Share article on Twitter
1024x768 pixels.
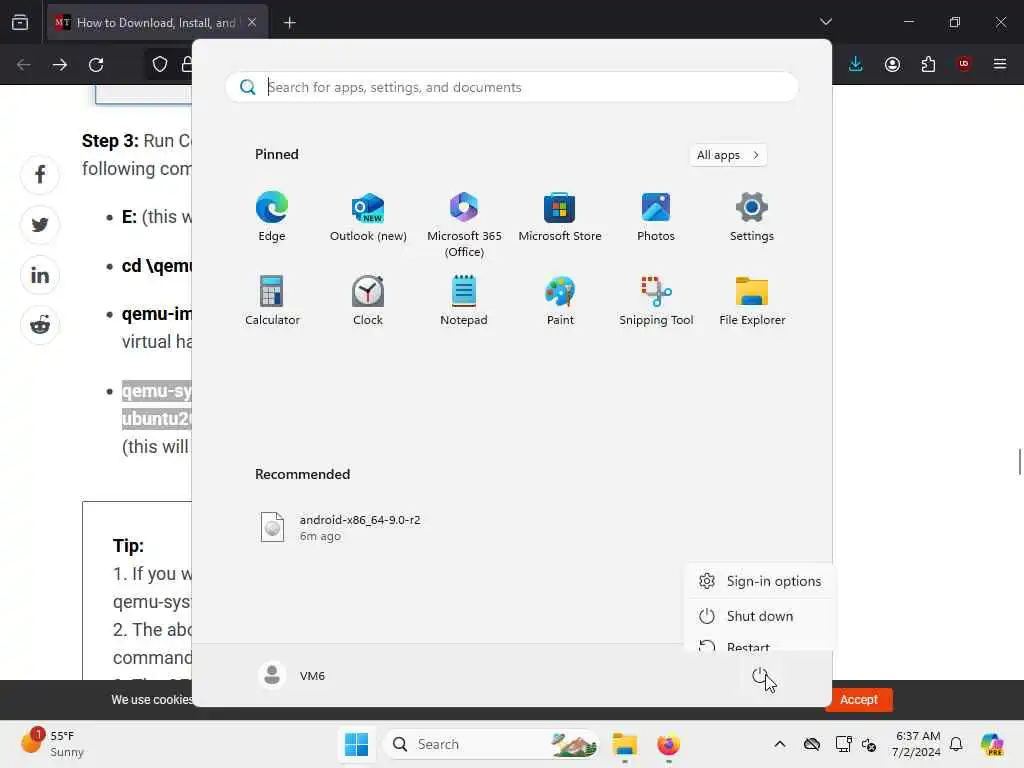[x=40, y=225]
